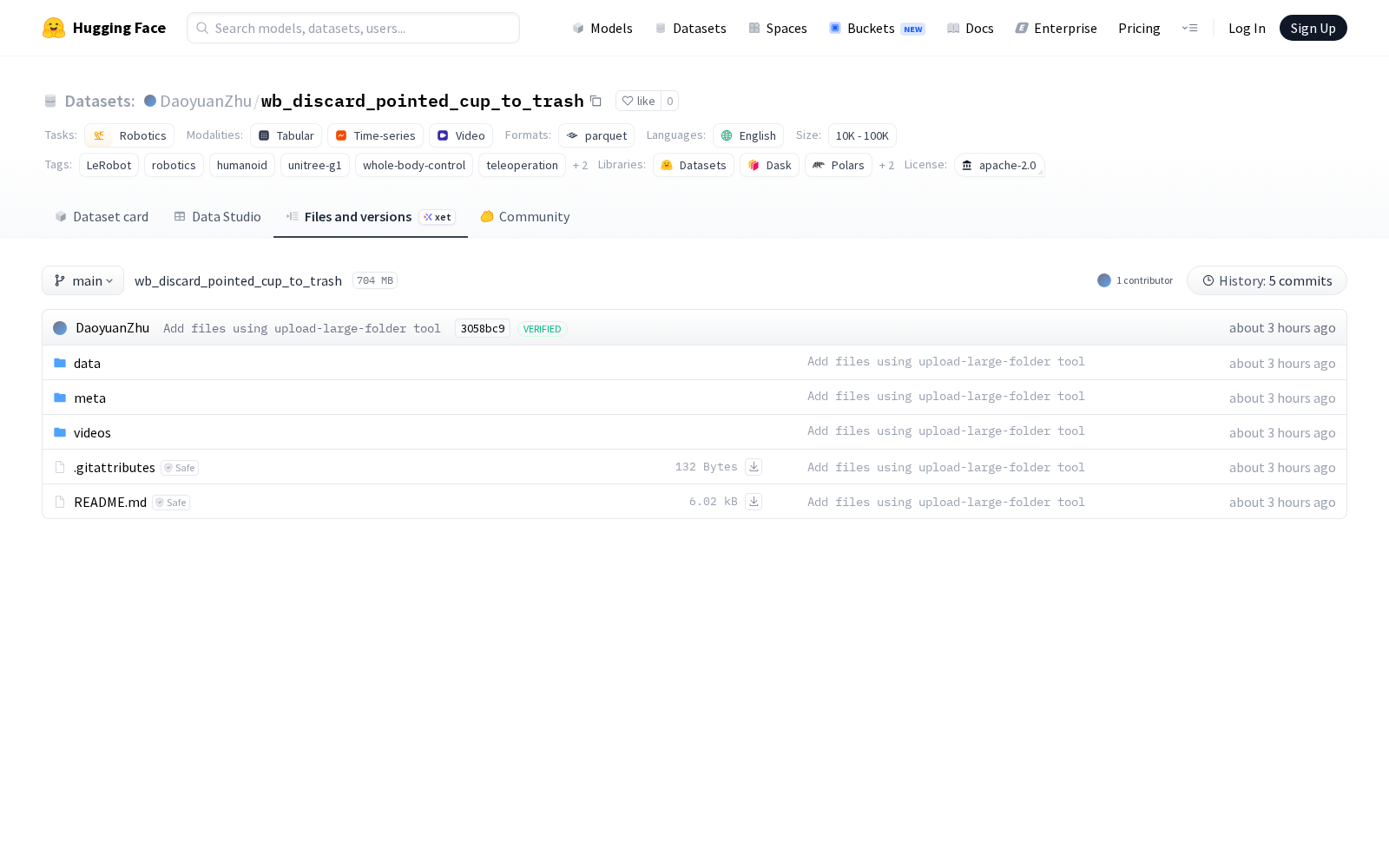Open the README.md file
Image resolution: width=1389 pixels, height=868 pixels.
pyautogui.click(x=110, y=502)
